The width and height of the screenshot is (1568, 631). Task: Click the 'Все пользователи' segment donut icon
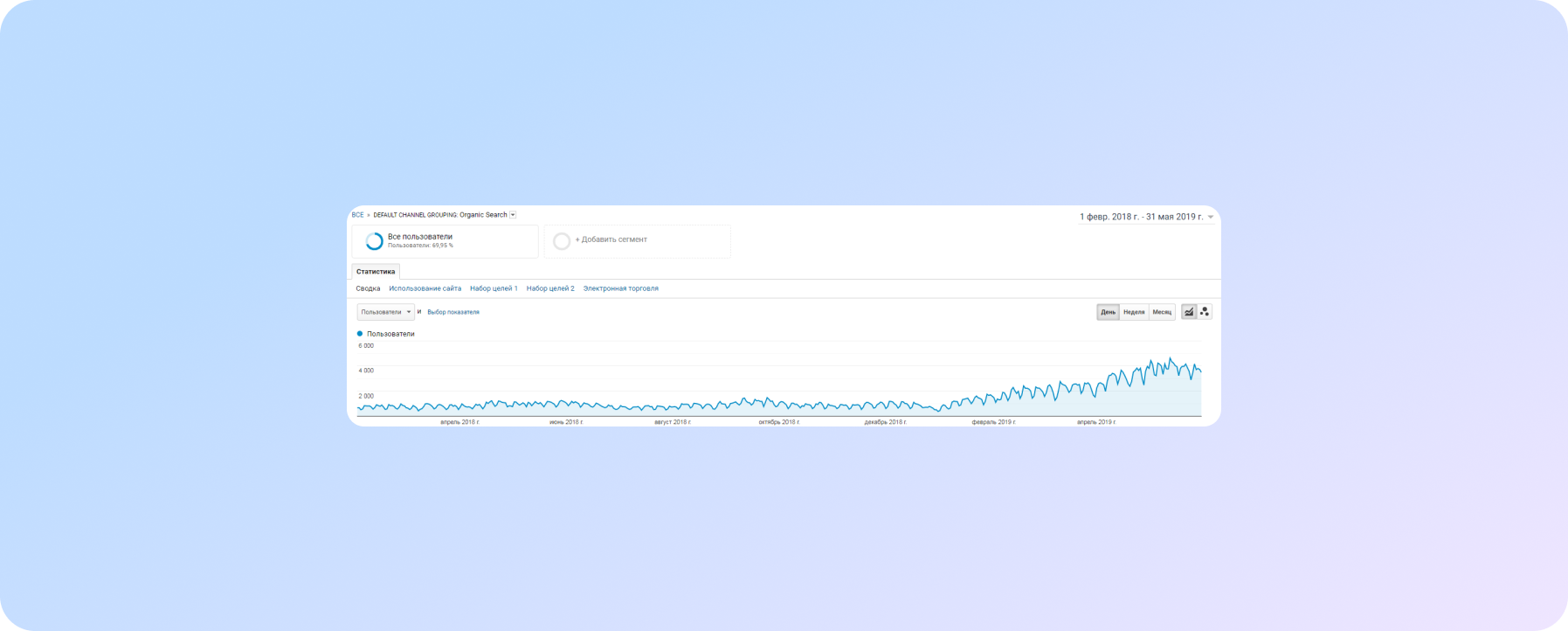pos(374,241)
